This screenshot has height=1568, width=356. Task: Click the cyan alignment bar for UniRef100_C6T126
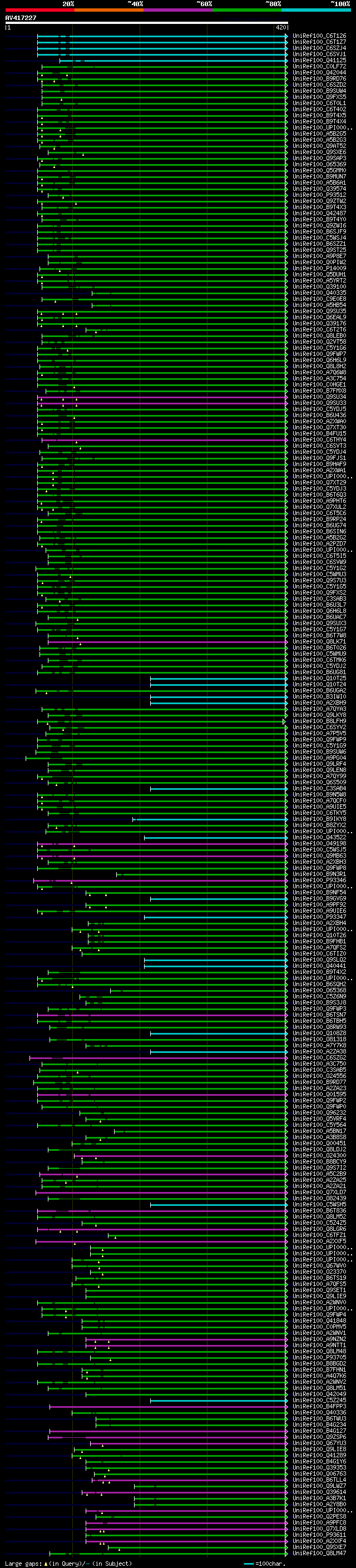coord(162,37)
